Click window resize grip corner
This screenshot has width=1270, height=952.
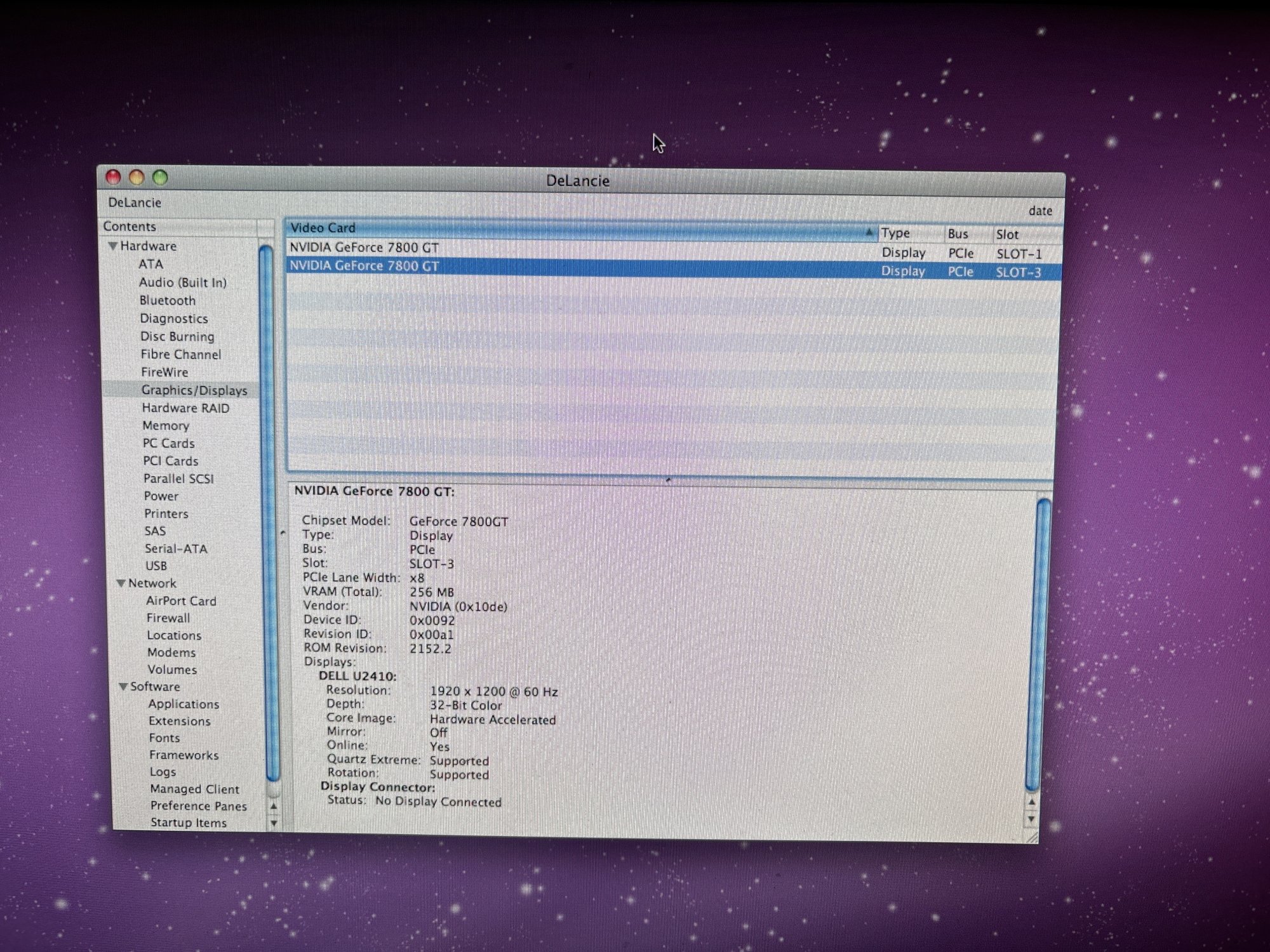point(1033,838)
